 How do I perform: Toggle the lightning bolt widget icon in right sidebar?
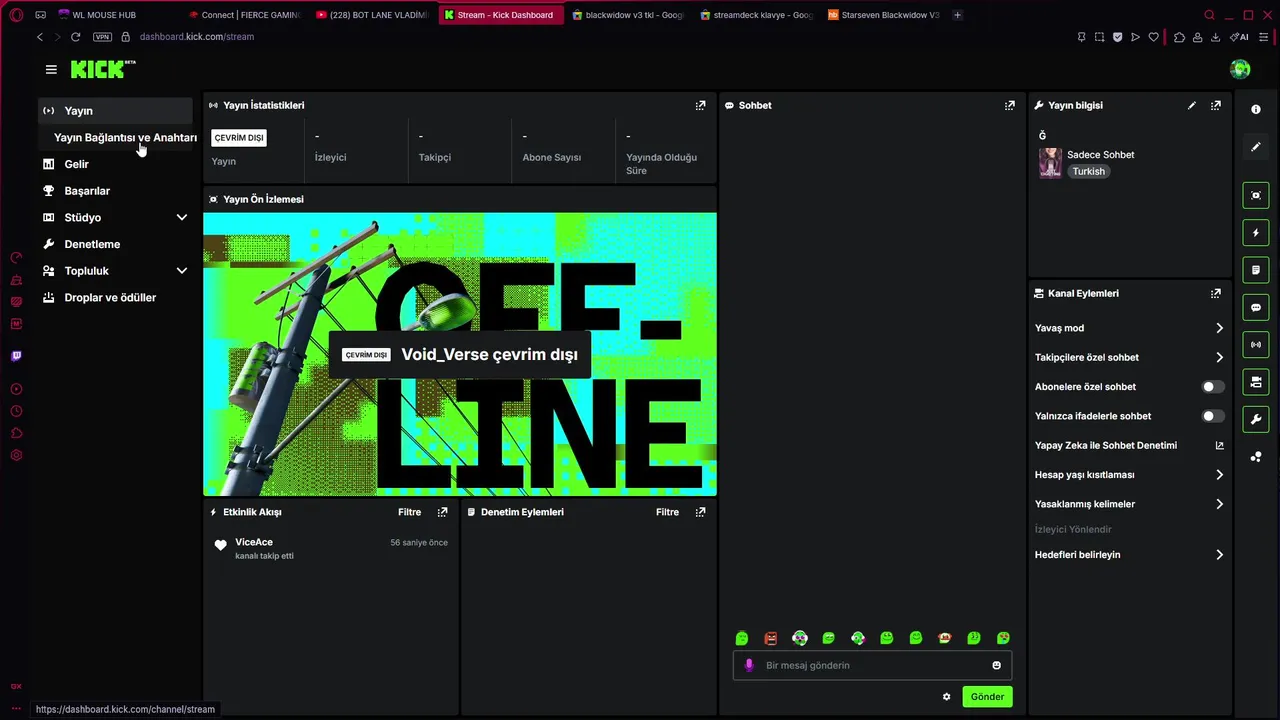click(1256, 233)
